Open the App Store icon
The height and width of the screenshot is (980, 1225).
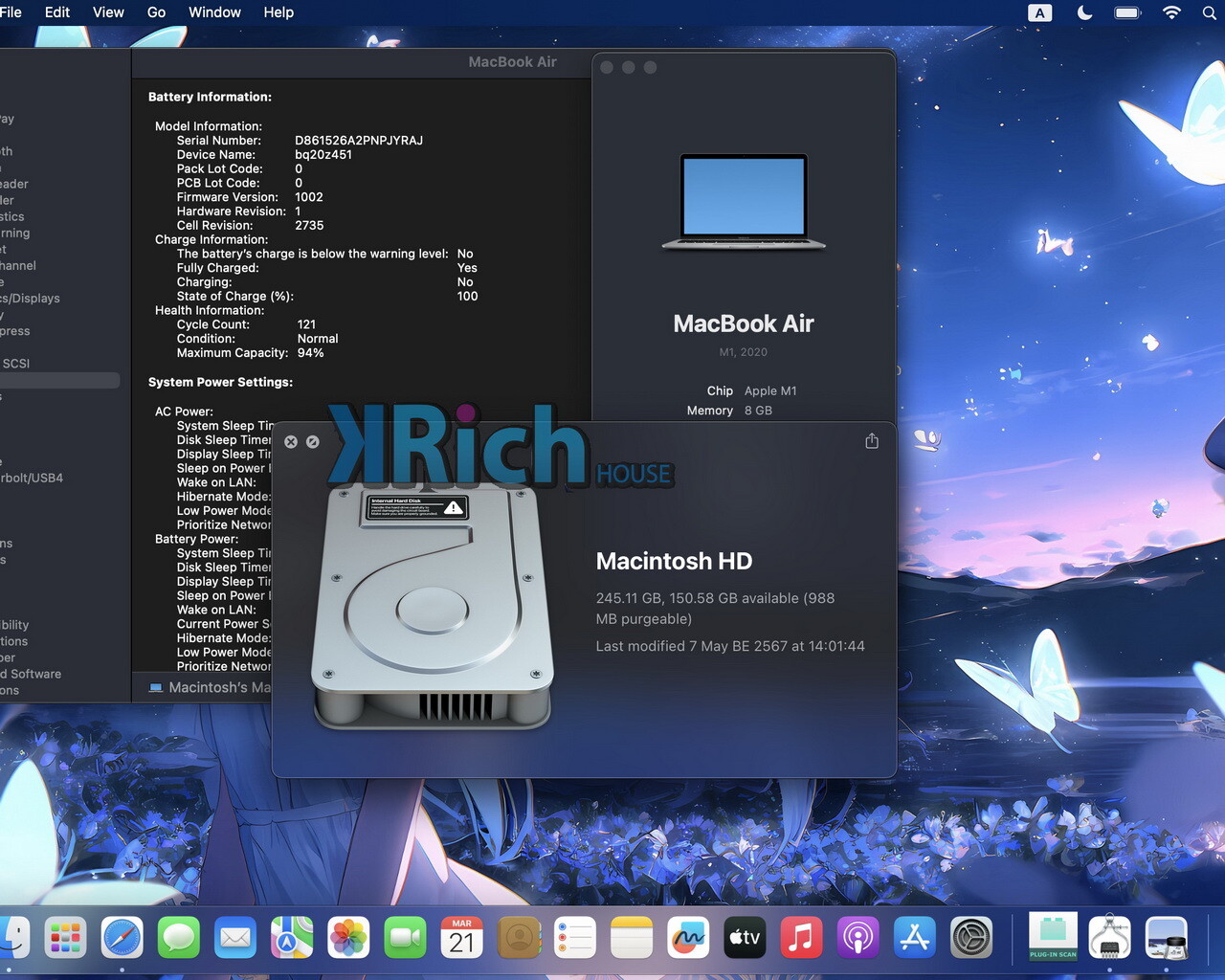point(915,938)
